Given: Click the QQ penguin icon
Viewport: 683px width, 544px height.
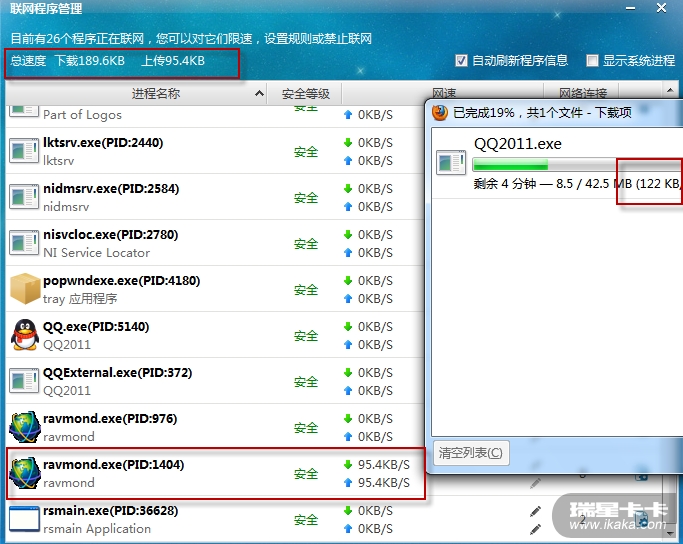Looking at the screenshot, I should point(25,335).
